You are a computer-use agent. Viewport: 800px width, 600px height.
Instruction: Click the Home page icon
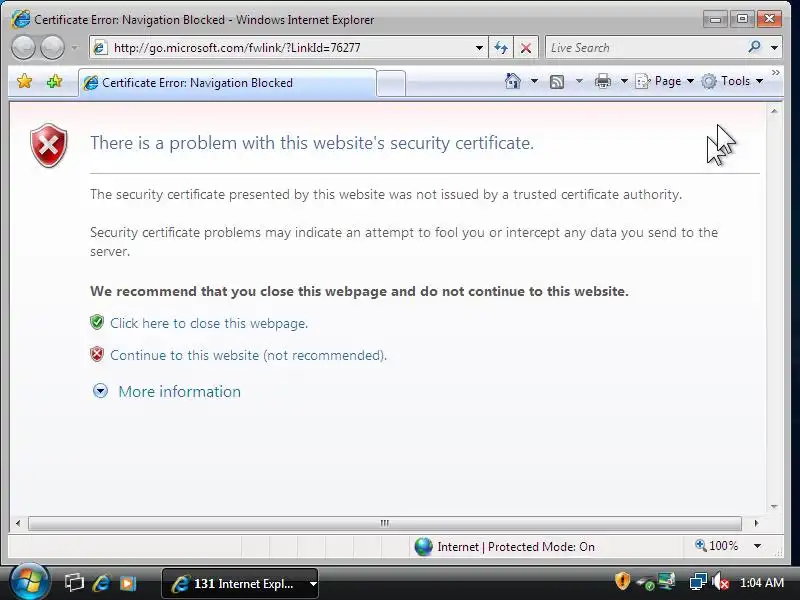tap(513, 81)
